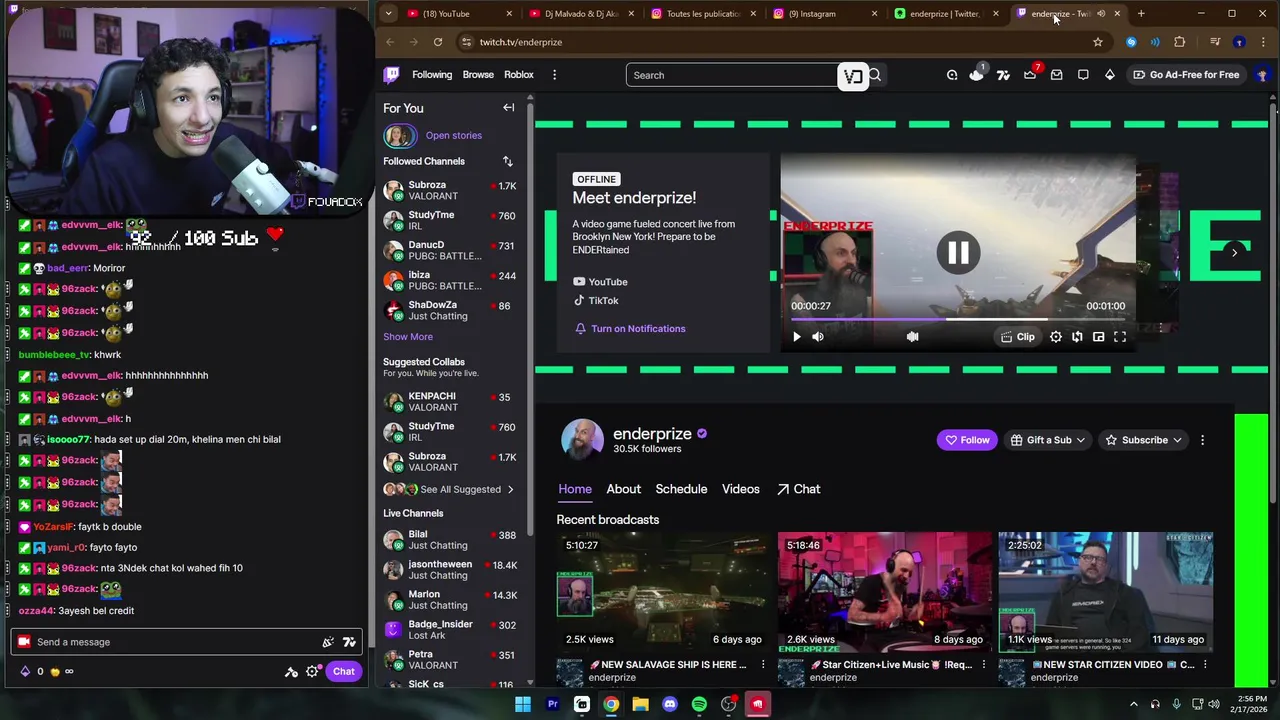
Task: Open the system tray hidden icons chevron
Action: 1134,704
